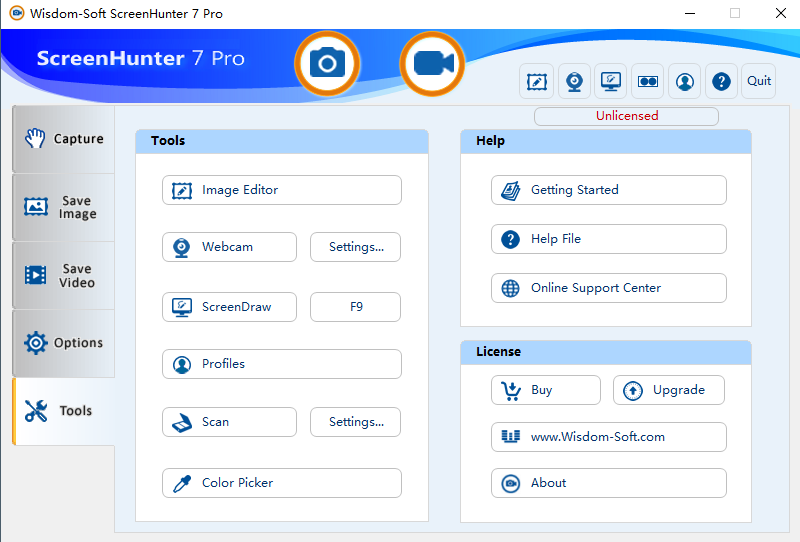The height and width of the screenshot is (542, 800).
Task: Click the orange camera screenshot capture button
Action: pyautogui.click(x=327, y=63)
